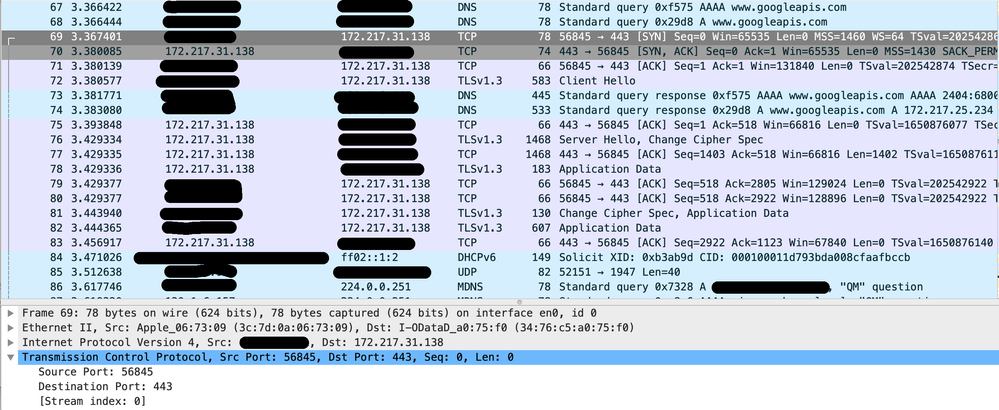The height and width of the screenshot is (410, 999).
Task: Select packet 85 UDP row
Action: 500,272
